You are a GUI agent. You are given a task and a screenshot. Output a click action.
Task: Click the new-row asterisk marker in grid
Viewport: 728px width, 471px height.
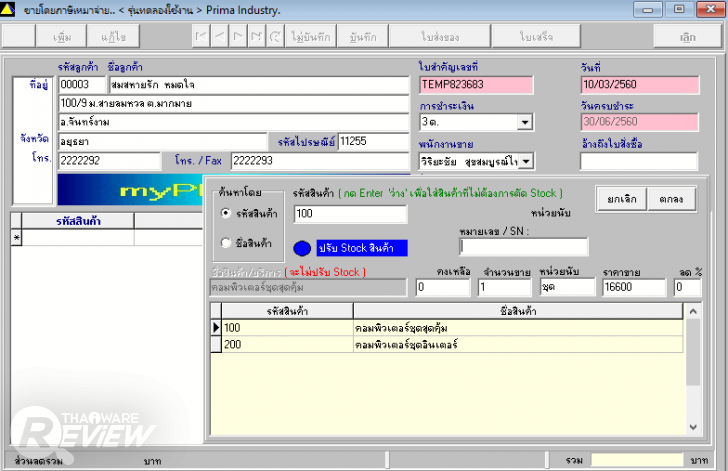16,238
